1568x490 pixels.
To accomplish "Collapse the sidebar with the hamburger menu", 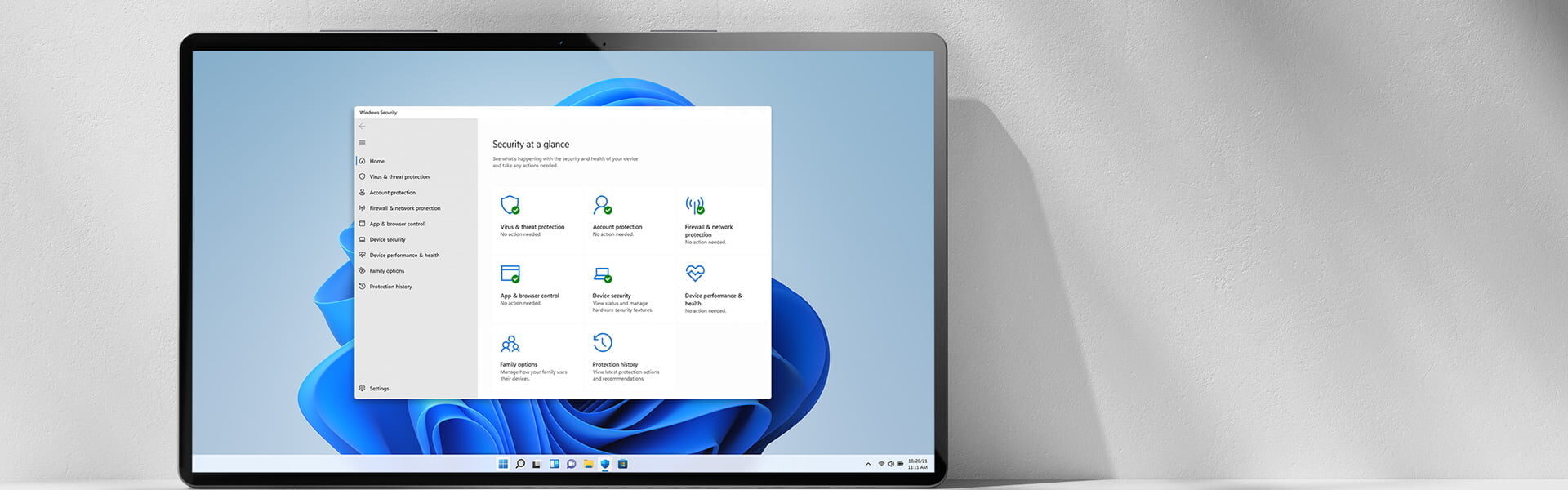I will 363,142.
